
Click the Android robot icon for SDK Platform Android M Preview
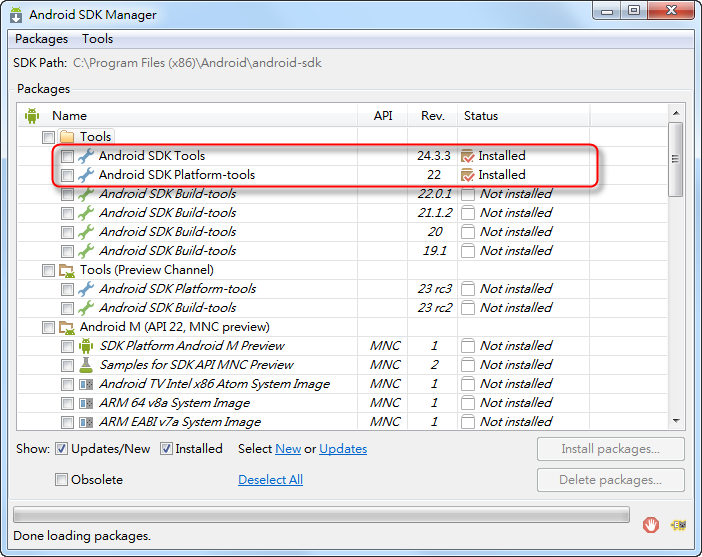(x=86, y=346)
